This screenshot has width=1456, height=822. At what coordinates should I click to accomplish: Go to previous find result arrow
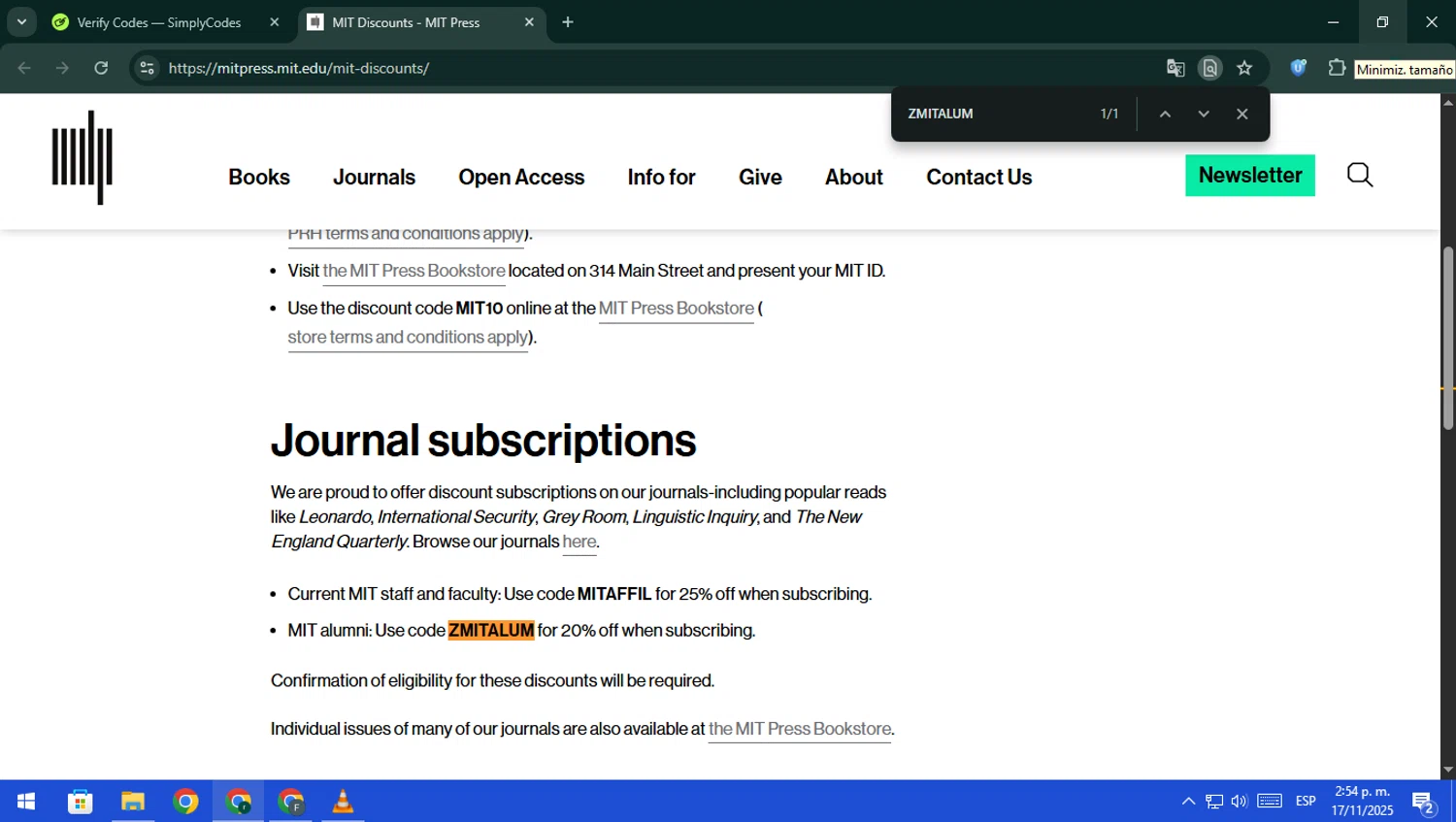click(x=1165, y=114)
